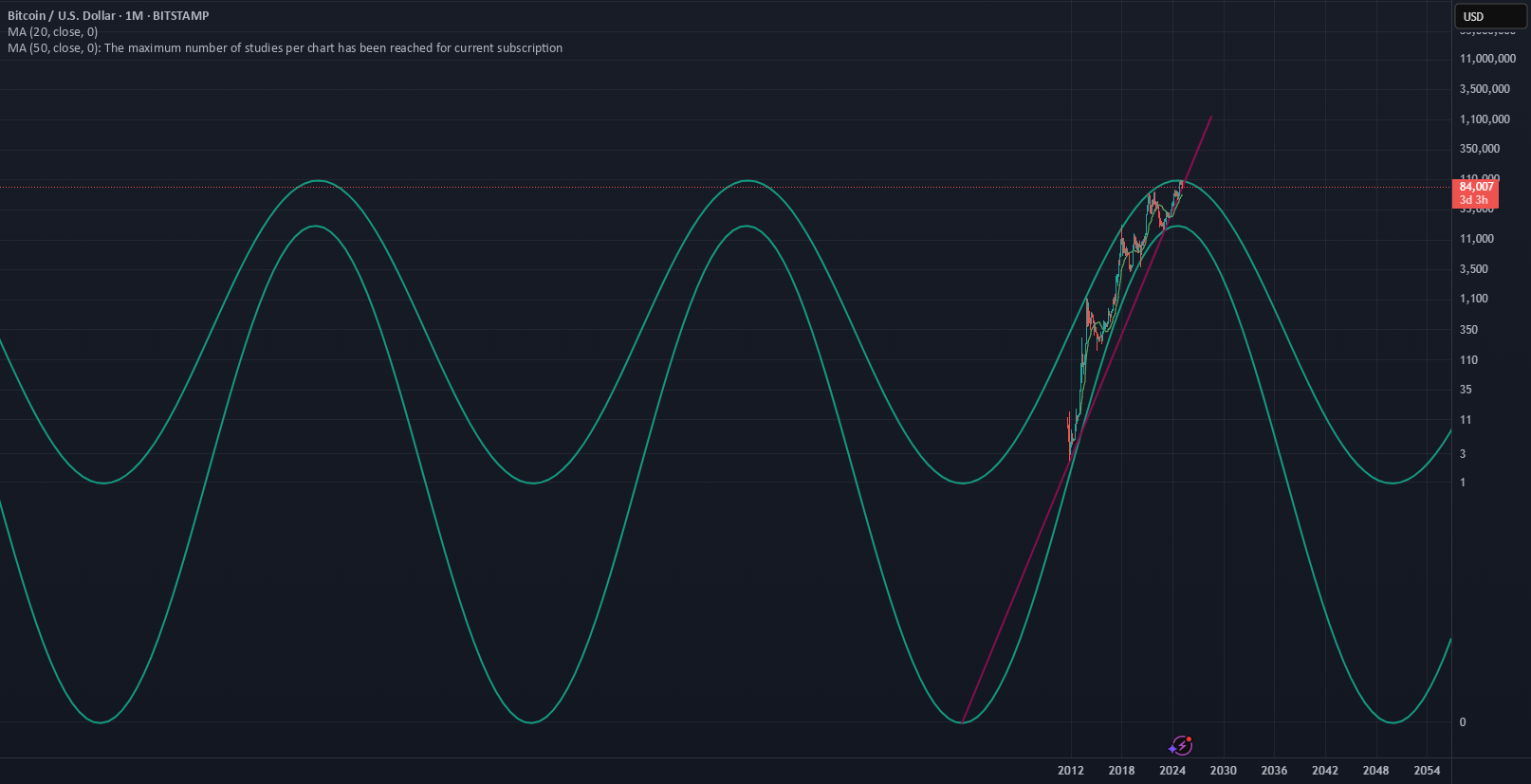1531x784 pixels.
Task: Click the 3,500,000 price axis label
Action: (x=1485, y=89)
